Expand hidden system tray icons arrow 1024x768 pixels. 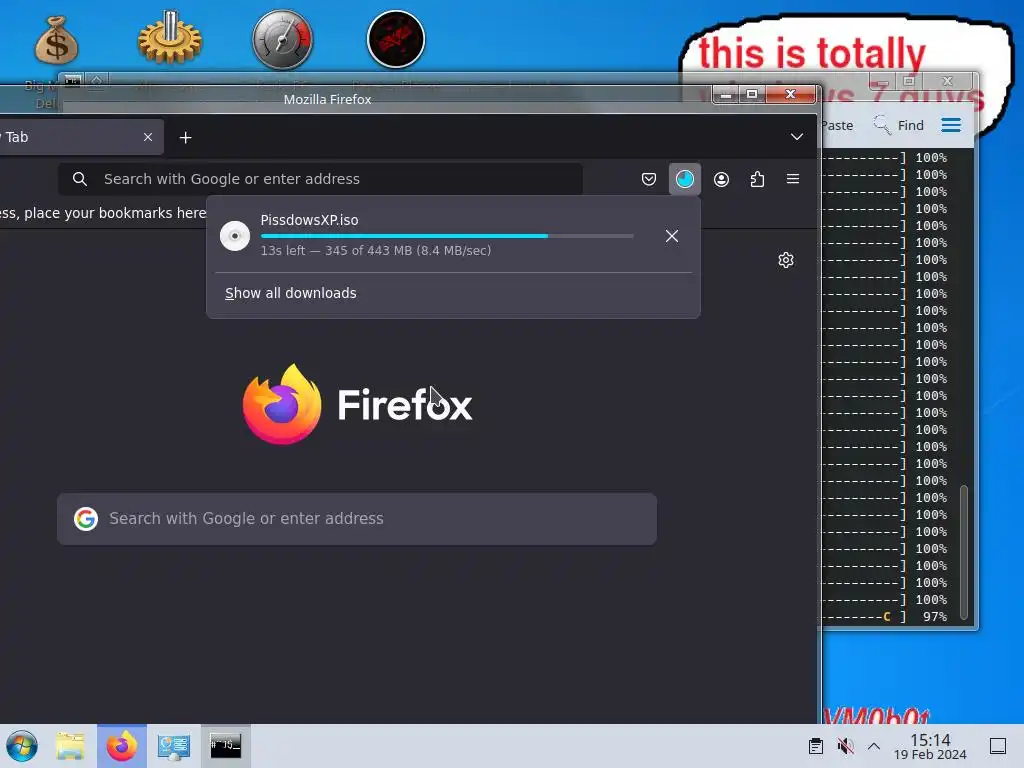pyautogui.click(x=874, y=746)
